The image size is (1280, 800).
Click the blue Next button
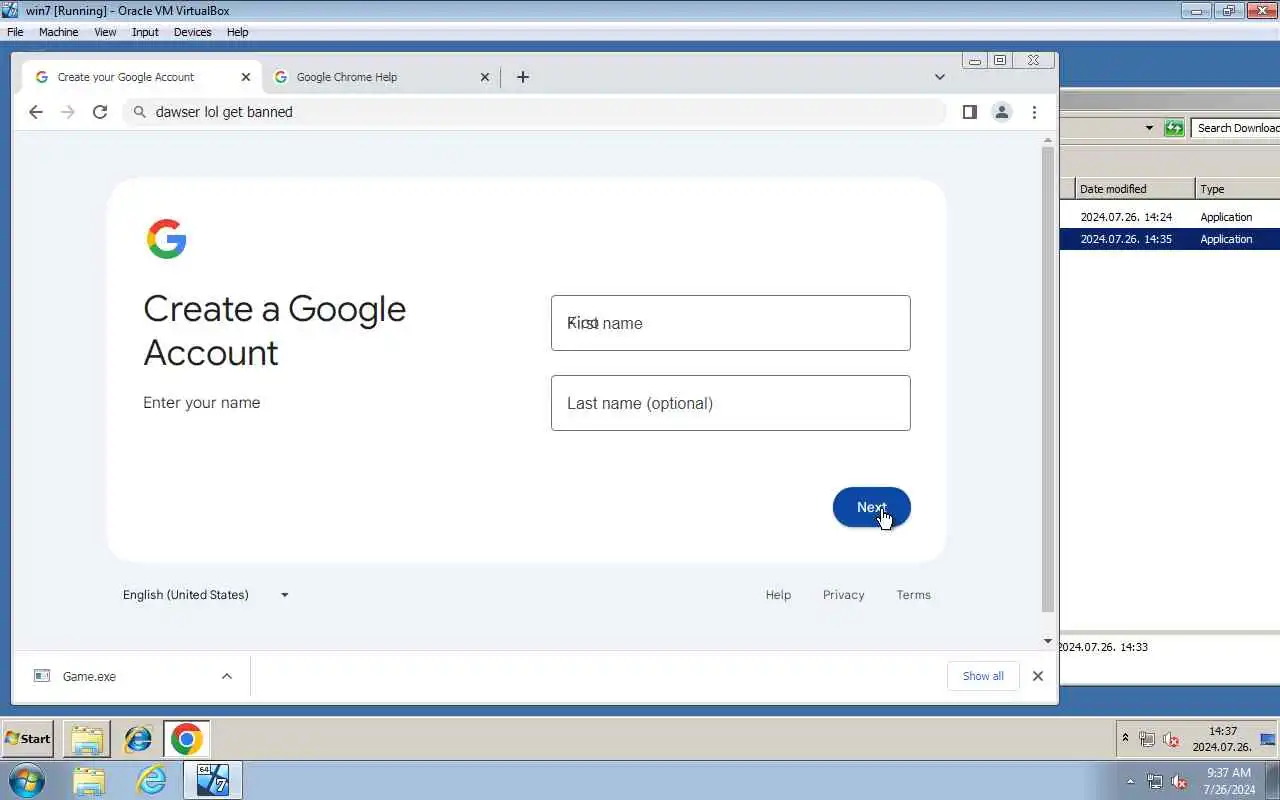pyautogui.click(x=872, y=507)
